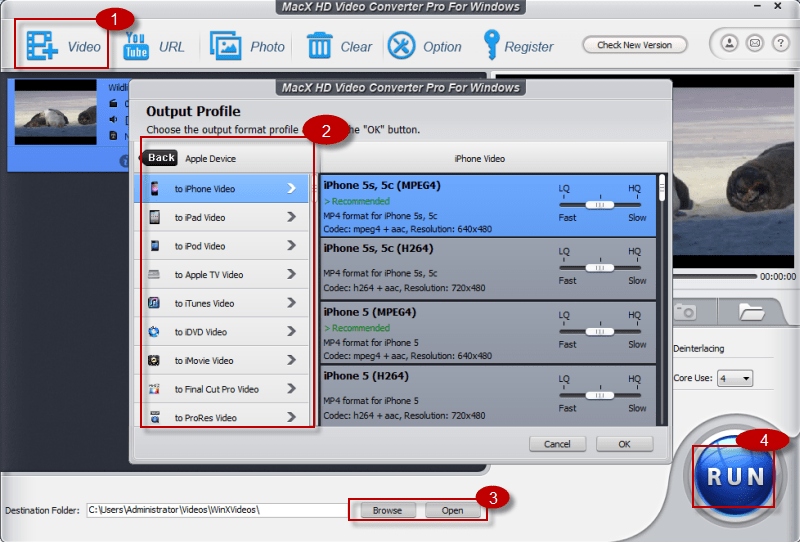Choose iPhone 5s, 5c (H264) profile
This screenshot has width=800, height=542.
[488, 269]
